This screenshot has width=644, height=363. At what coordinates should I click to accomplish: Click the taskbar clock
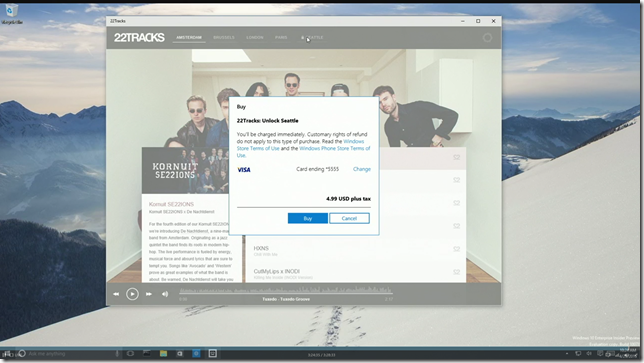click(628, 353)
